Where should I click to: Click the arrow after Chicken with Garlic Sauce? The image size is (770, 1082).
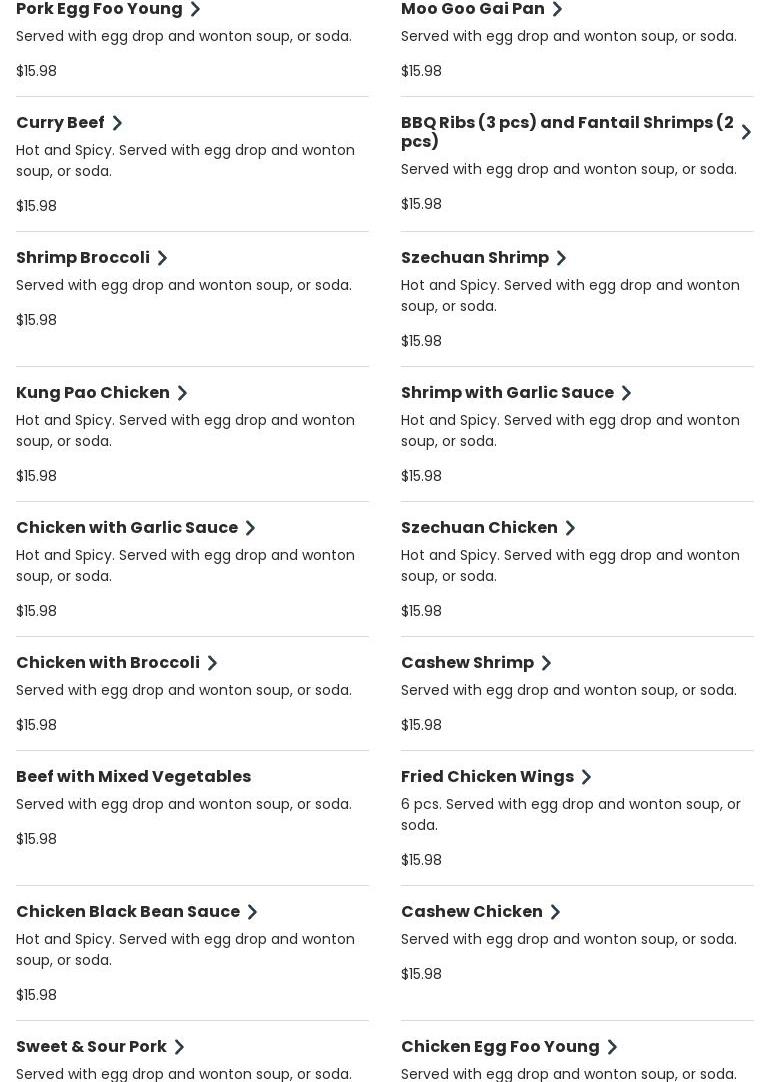(x=250, y=528)
